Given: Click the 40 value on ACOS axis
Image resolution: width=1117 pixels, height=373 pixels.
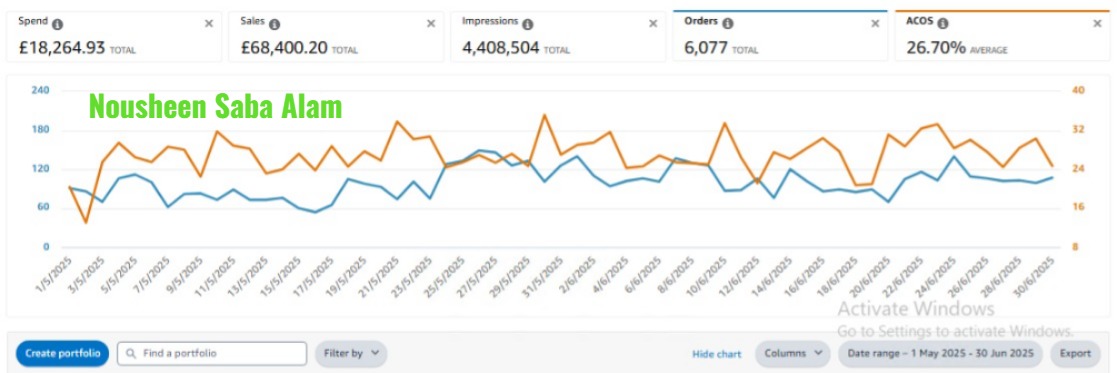Looking at the screenshot, I should point(1078,90).
